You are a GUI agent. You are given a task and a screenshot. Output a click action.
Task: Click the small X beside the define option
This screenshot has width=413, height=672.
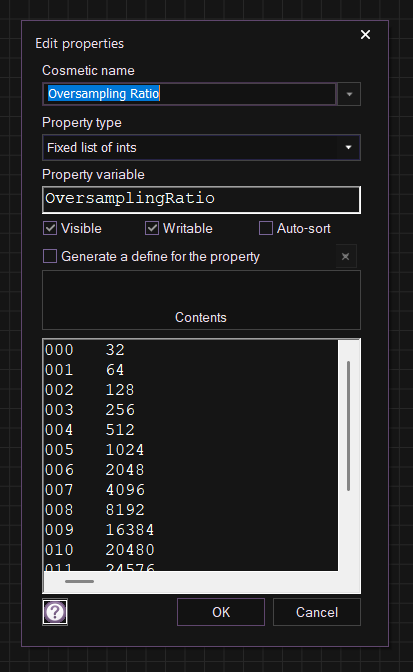pyautogui.click(x=346, y=256)
